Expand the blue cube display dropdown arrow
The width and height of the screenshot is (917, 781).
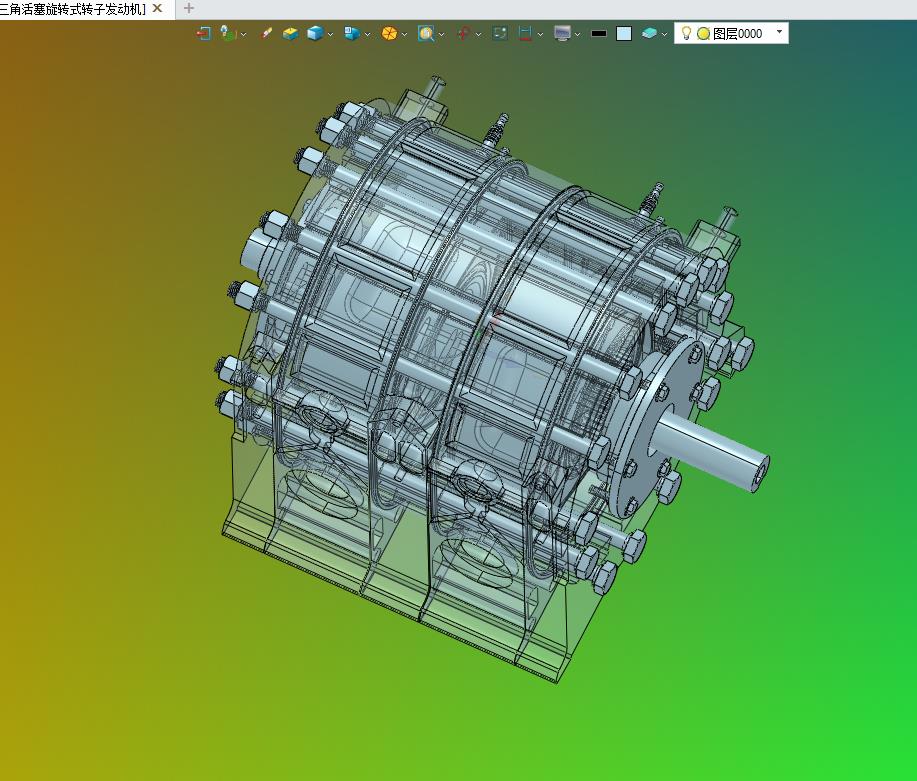pos(330,34)
